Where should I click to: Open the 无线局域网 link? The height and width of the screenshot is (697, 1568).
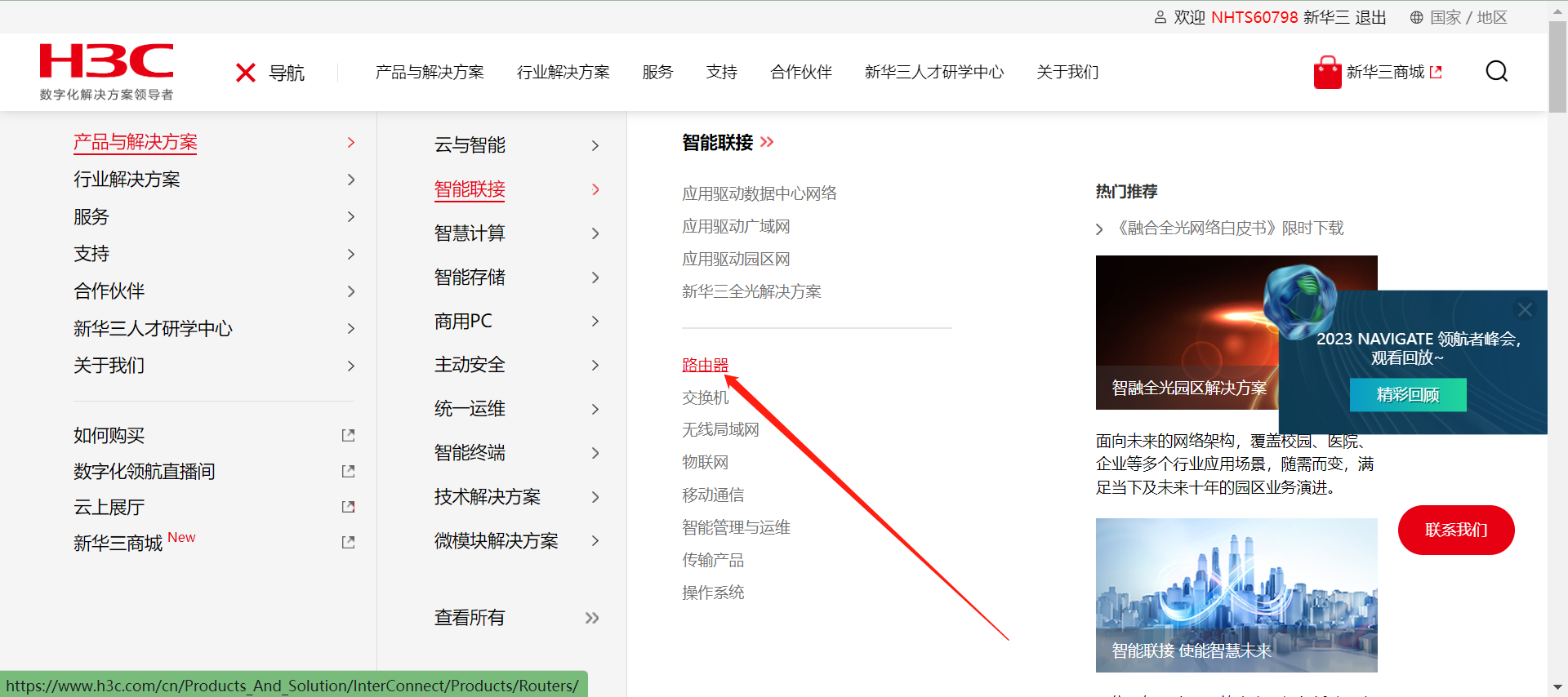point(720,429)
